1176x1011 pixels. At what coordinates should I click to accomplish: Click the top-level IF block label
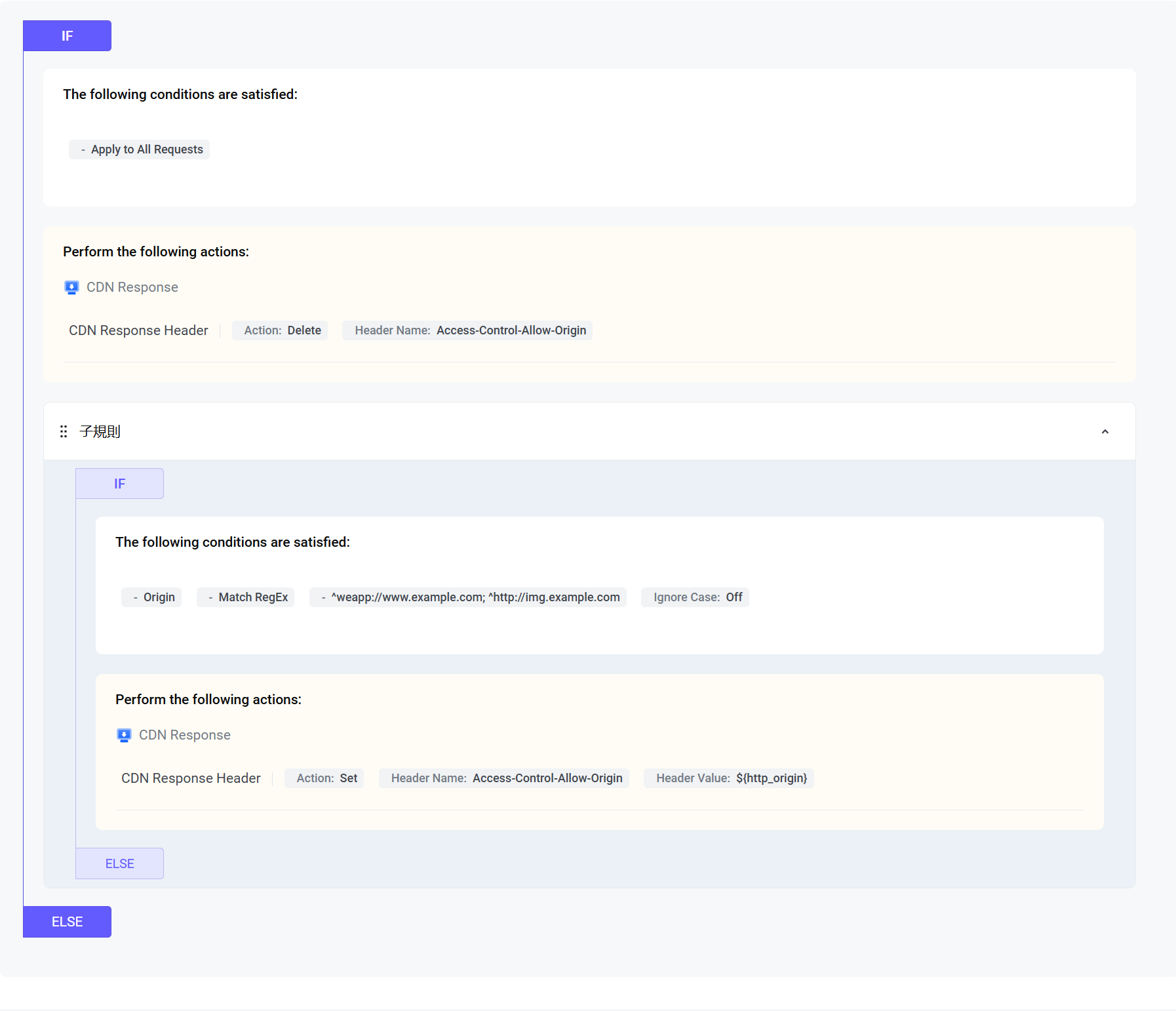click(x=67, y=36)
